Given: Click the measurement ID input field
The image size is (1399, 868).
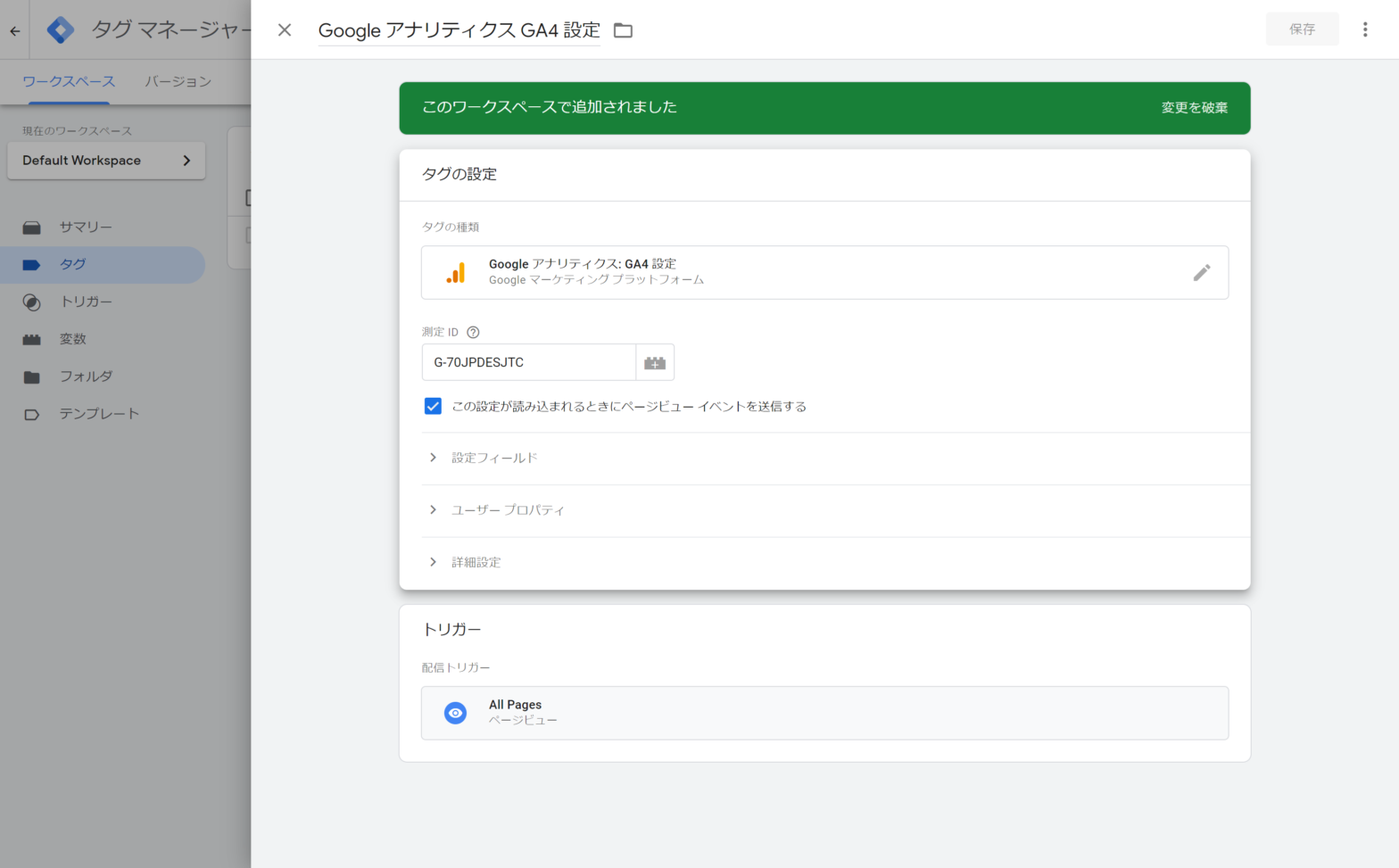Looking at the screenshot, I should point(528,362).
